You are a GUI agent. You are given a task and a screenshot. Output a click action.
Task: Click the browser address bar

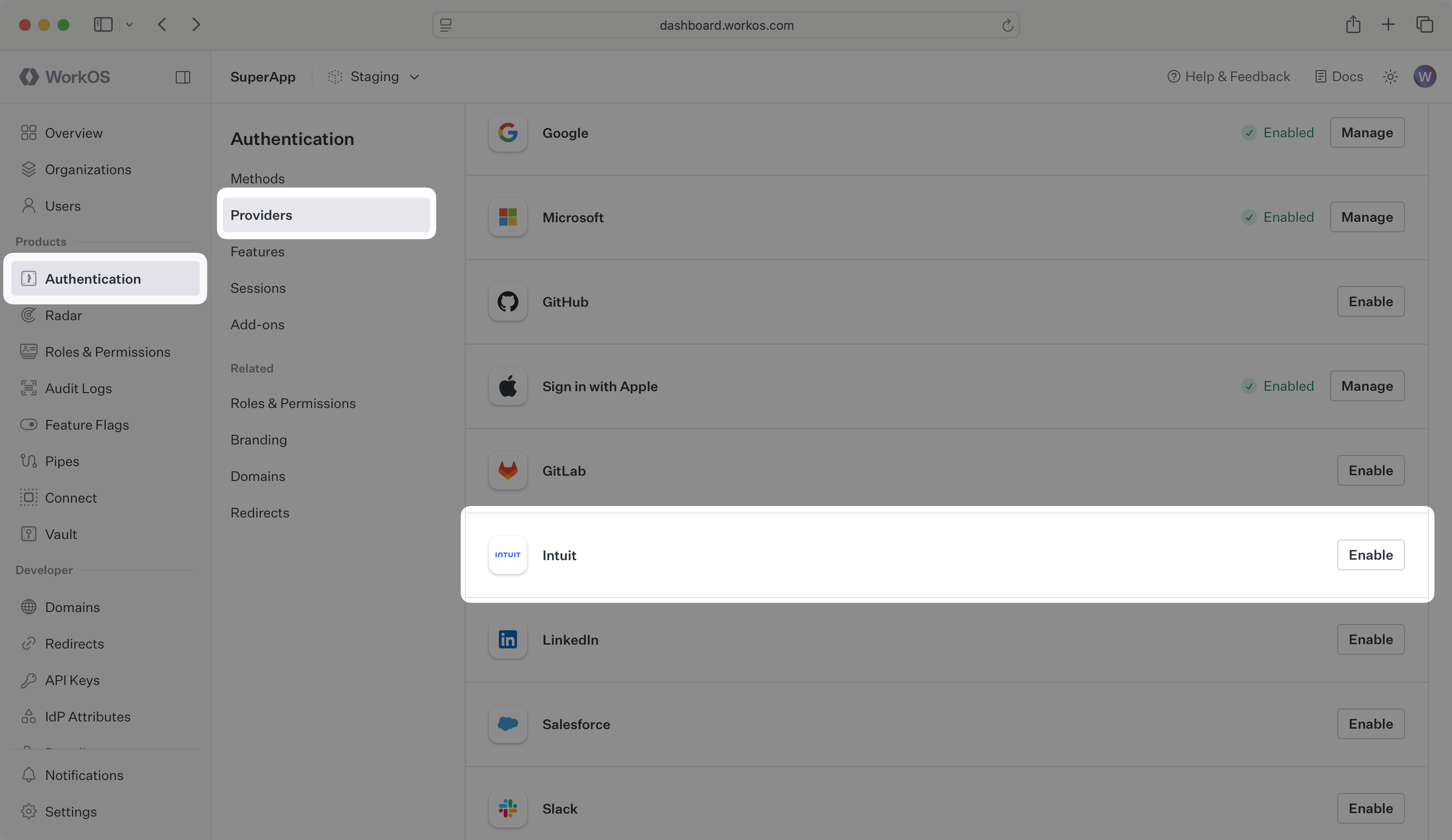click(726, 25)
